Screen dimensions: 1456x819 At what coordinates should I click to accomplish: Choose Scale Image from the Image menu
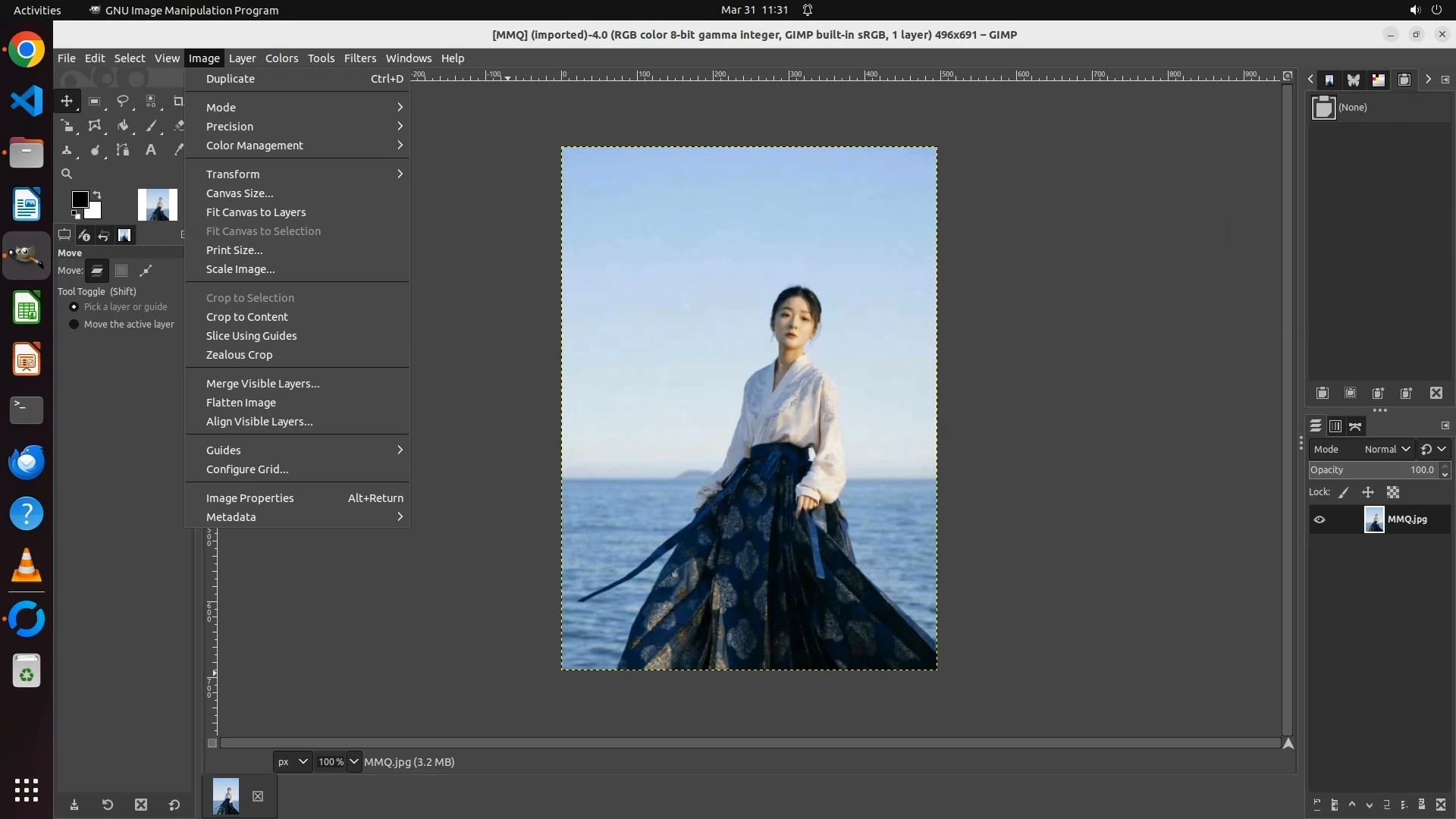coord(240,269)
